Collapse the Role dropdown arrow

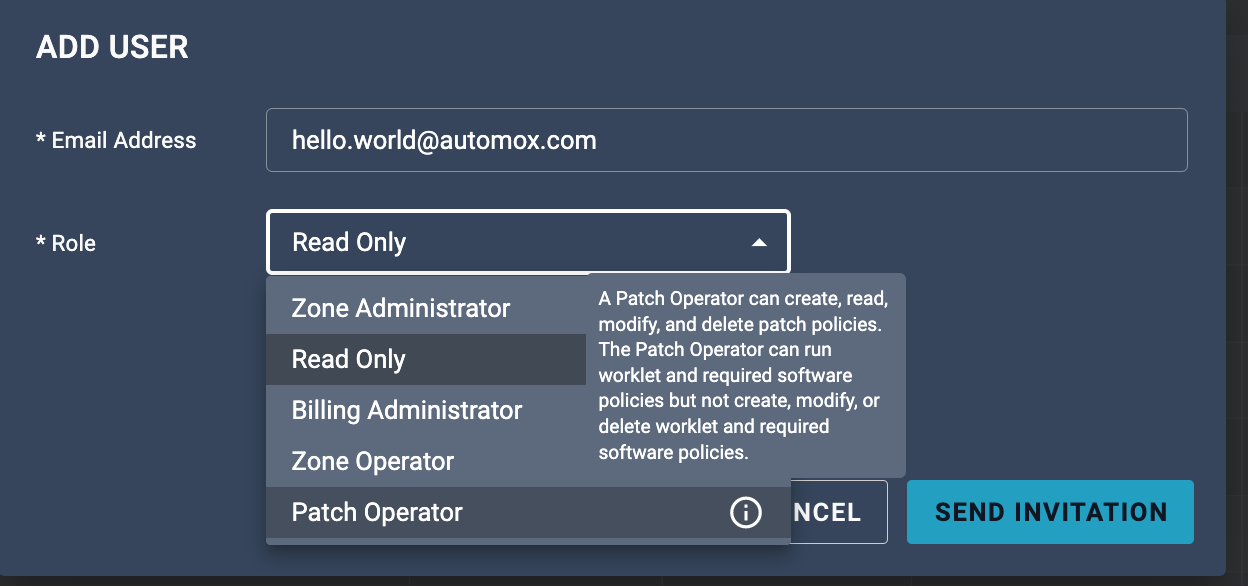(x=759, y=242)
